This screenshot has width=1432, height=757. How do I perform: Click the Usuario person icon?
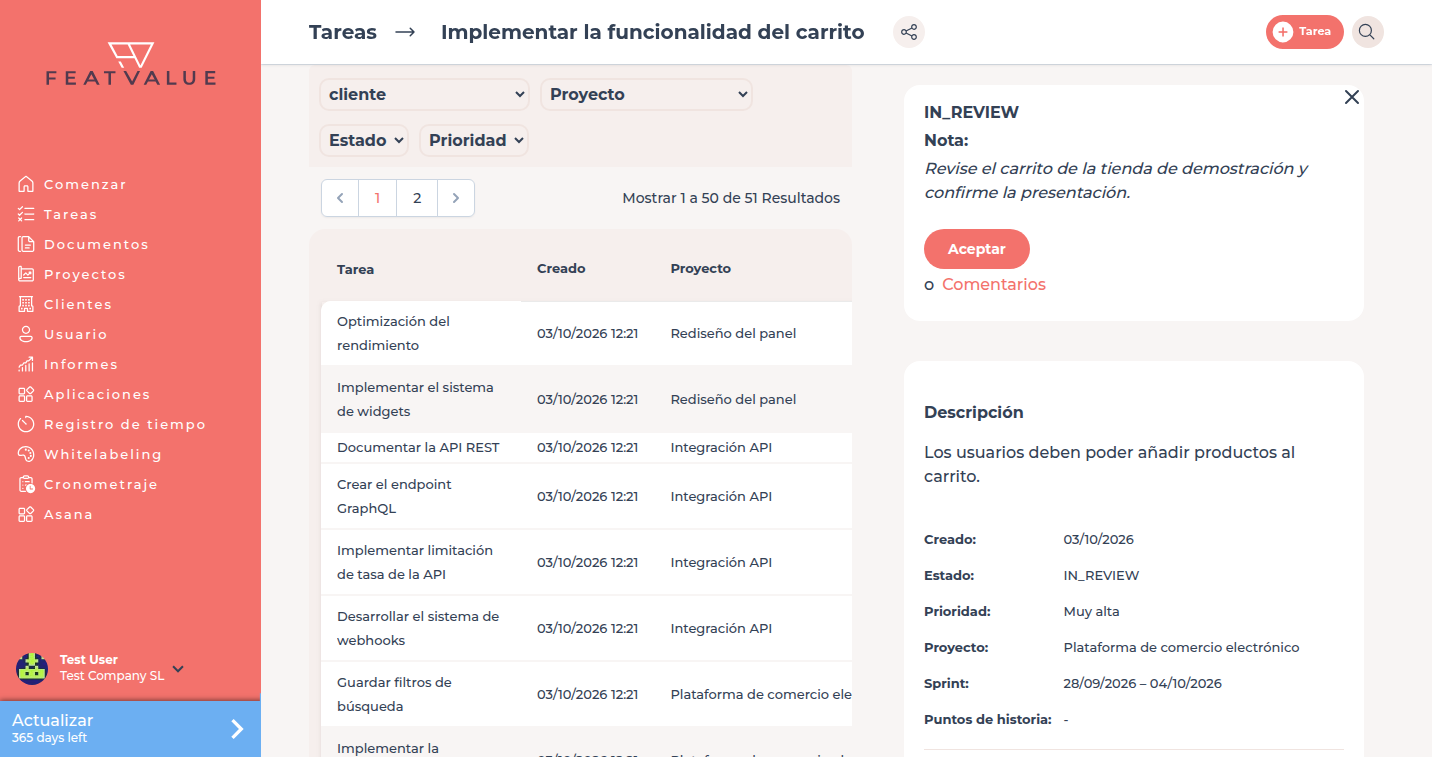pos(26,334)
